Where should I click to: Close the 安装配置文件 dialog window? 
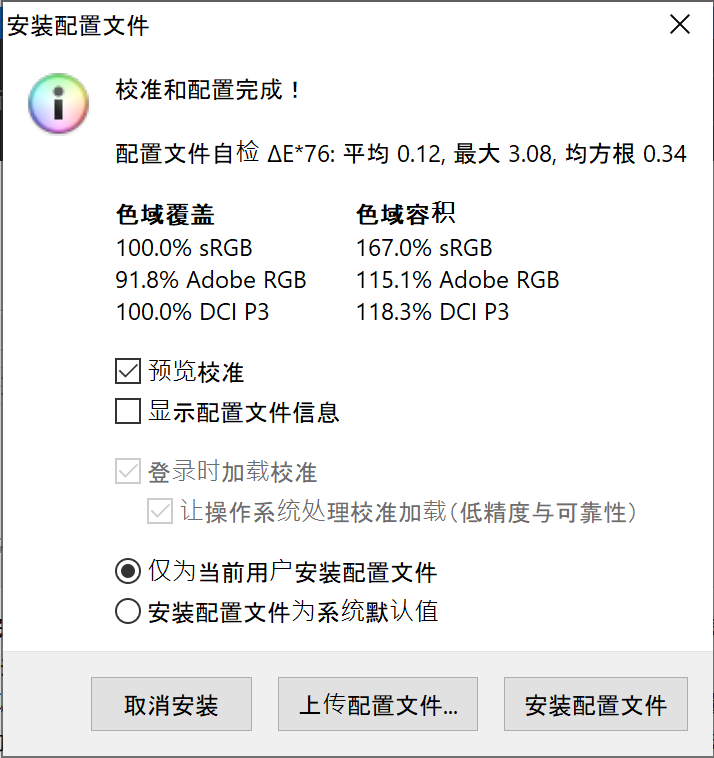[680, 24]
